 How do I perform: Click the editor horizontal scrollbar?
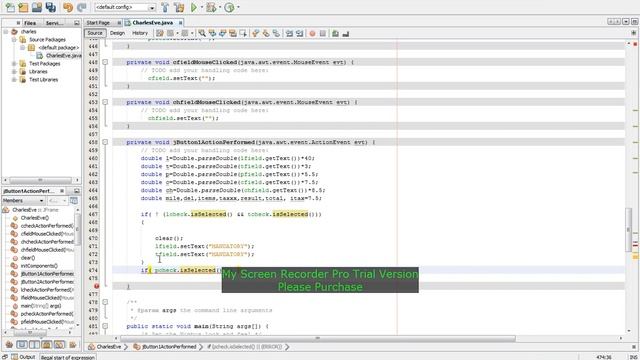pos(318,338)
